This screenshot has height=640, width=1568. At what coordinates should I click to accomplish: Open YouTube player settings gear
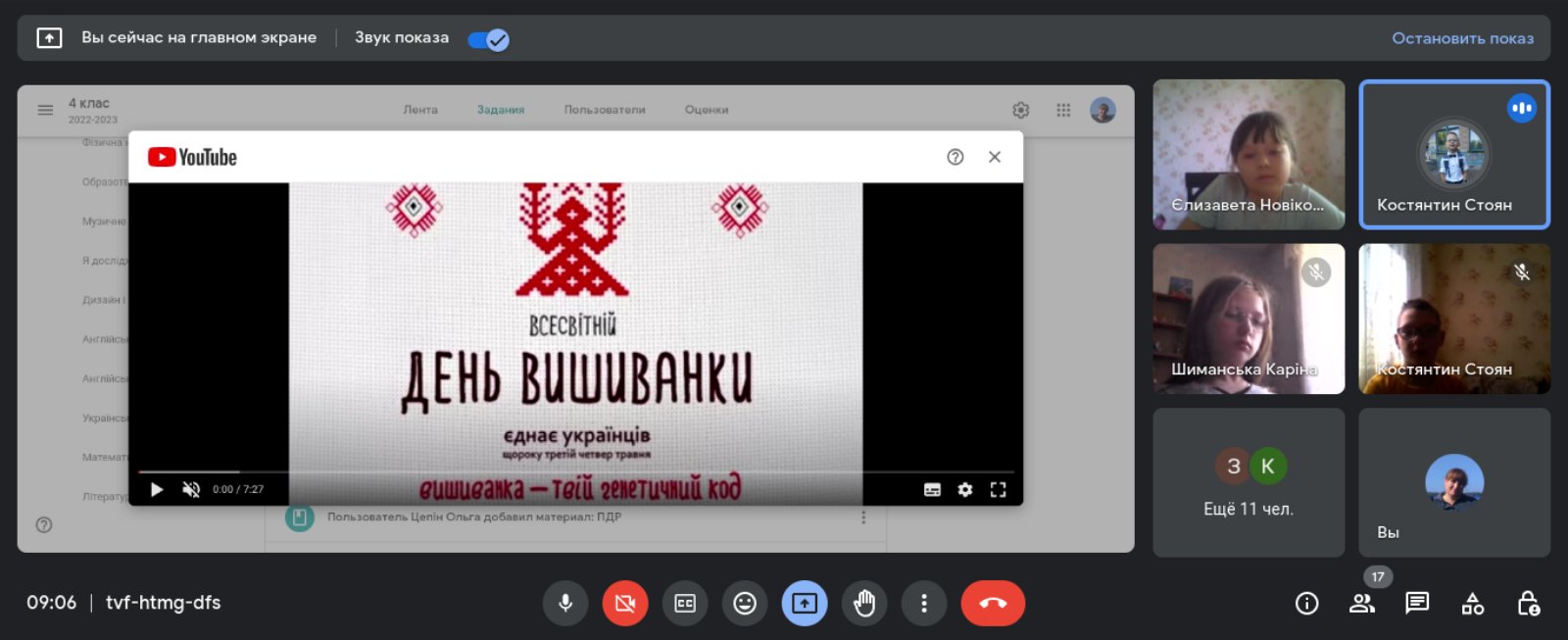pyautogui.click(x=965, y=489)
